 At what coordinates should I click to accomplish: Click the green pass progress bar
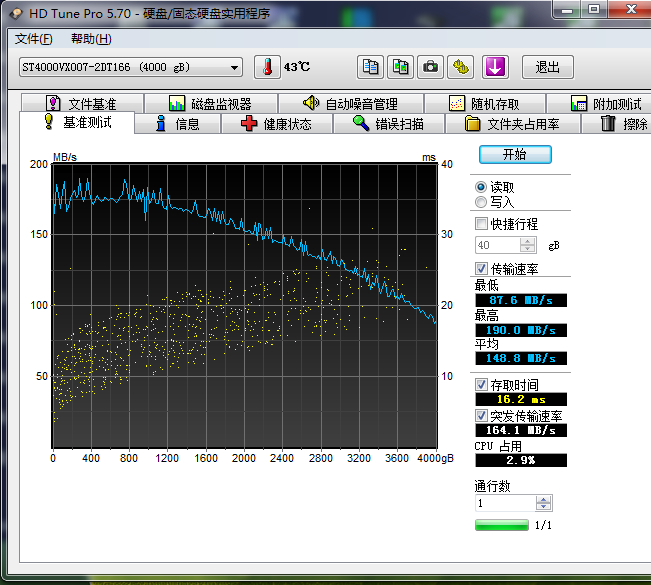pyautogui.click(x=502, y=525)
